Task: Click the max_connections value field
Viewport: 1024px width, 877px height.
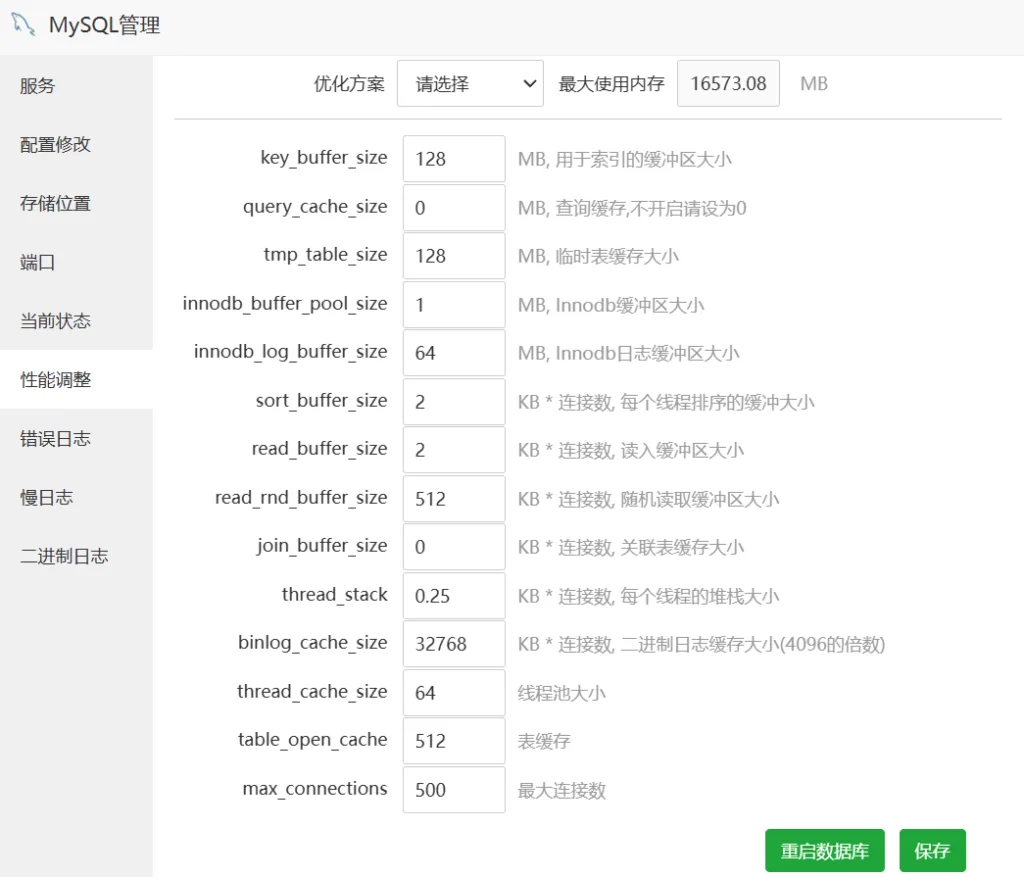Action: (x=454, y=790)
